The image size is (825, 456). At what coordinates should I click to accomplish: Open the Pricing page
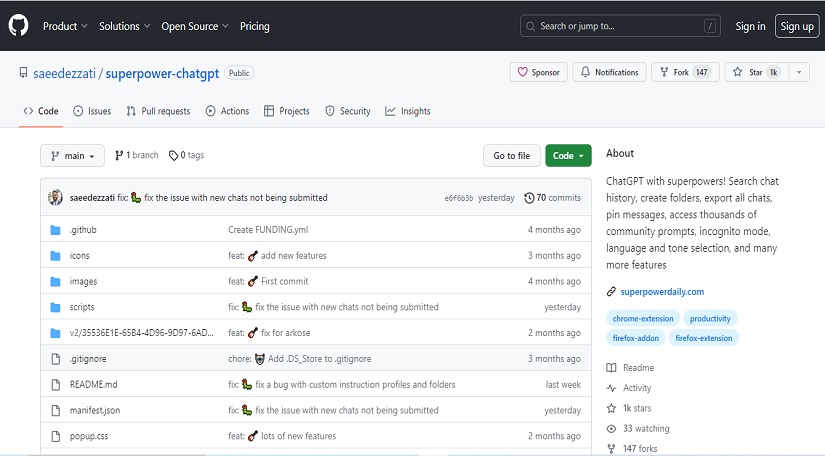[255, 26]
